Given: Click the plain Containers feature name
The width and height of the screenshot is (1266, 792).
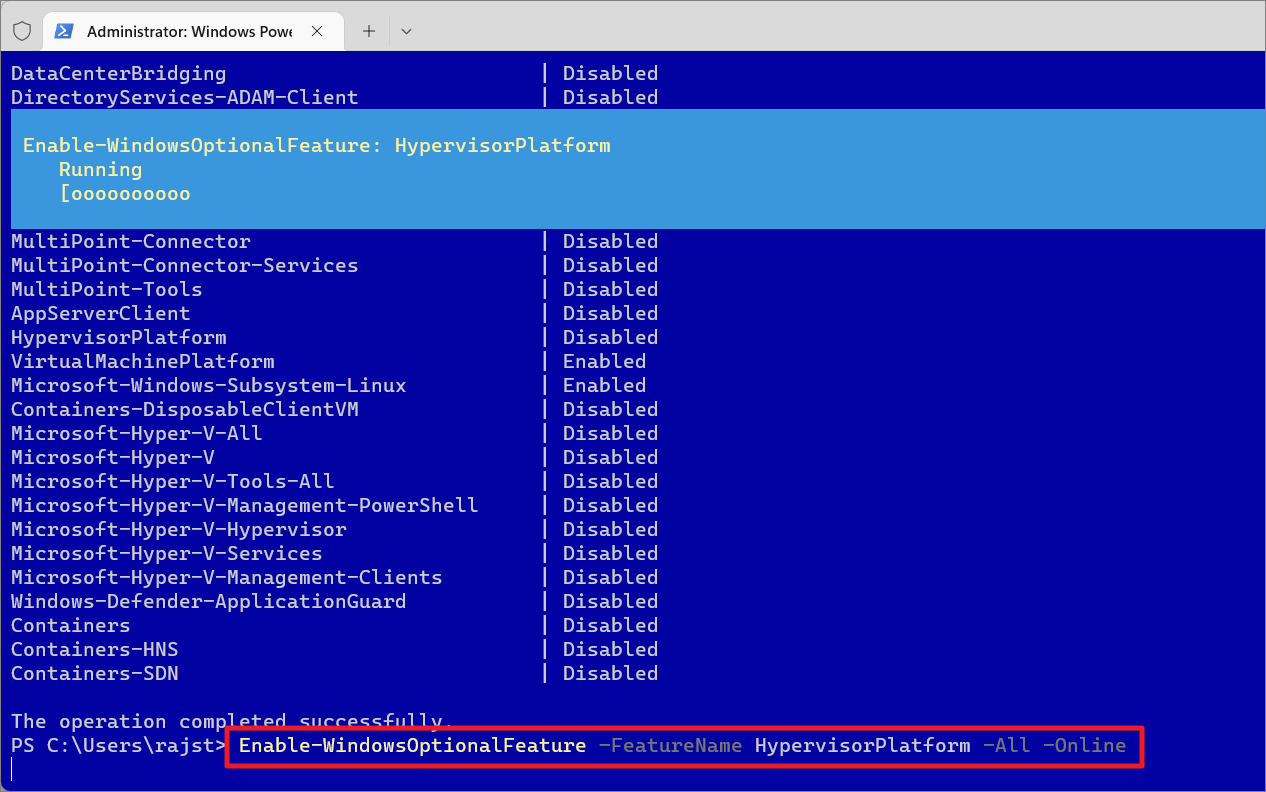Looking at the screenshot, I should point(70,625).
